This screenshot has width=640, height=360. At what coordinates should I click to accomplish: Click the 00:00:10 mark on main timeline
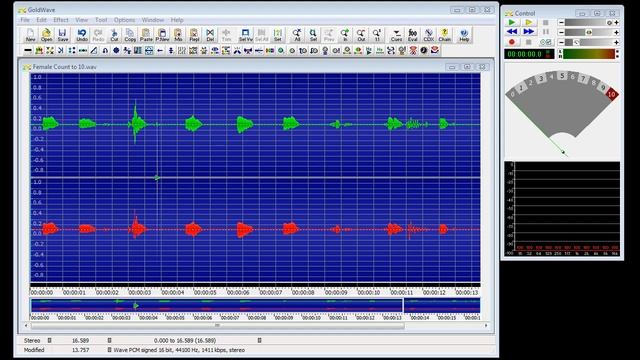pyautogui.click(x=369, y=292)
